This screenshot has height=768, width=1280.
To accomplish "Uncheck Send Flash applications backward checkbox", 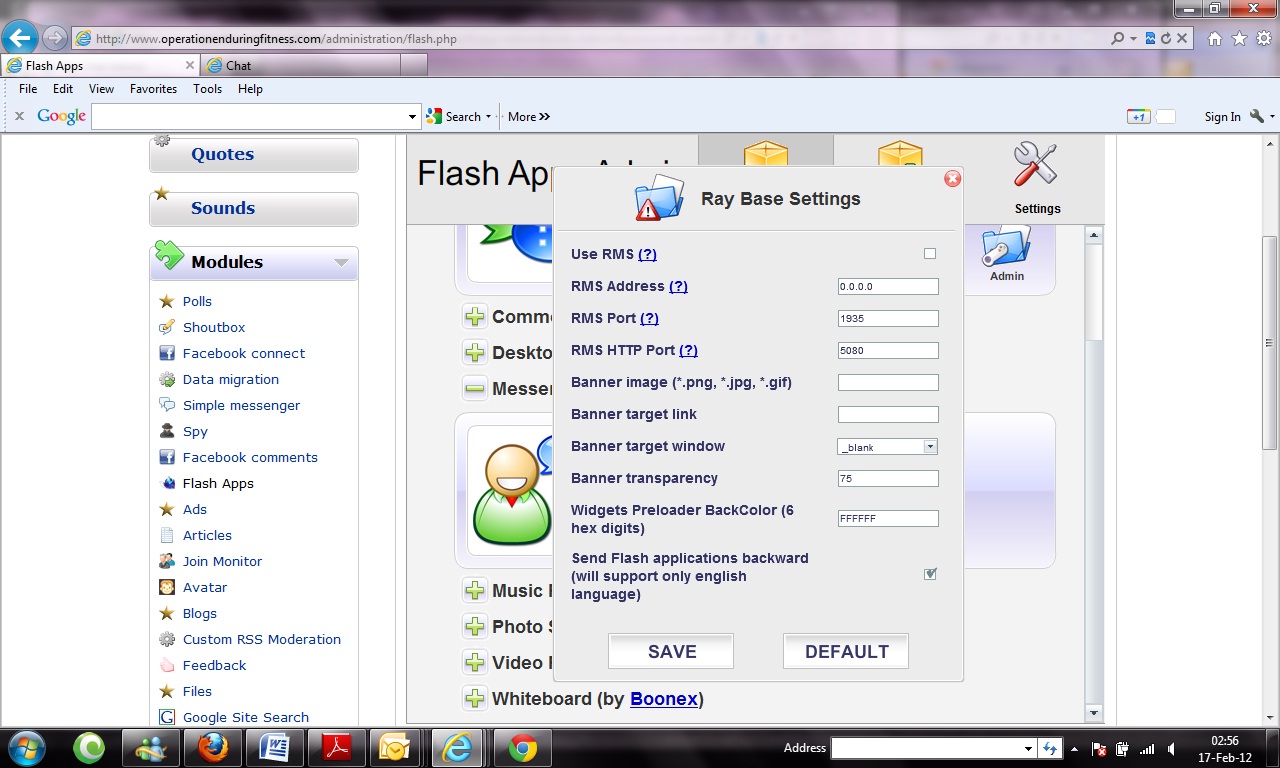I will pyautogui.click(x=930, y=574).
